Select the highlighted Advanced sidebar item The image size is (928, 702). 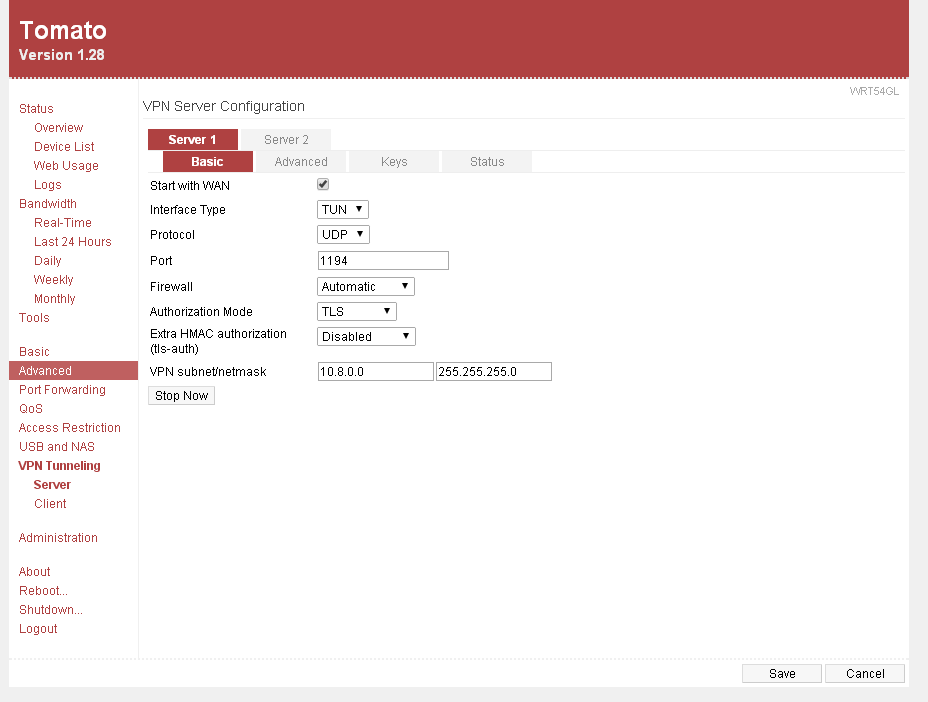tap(73, 371)
